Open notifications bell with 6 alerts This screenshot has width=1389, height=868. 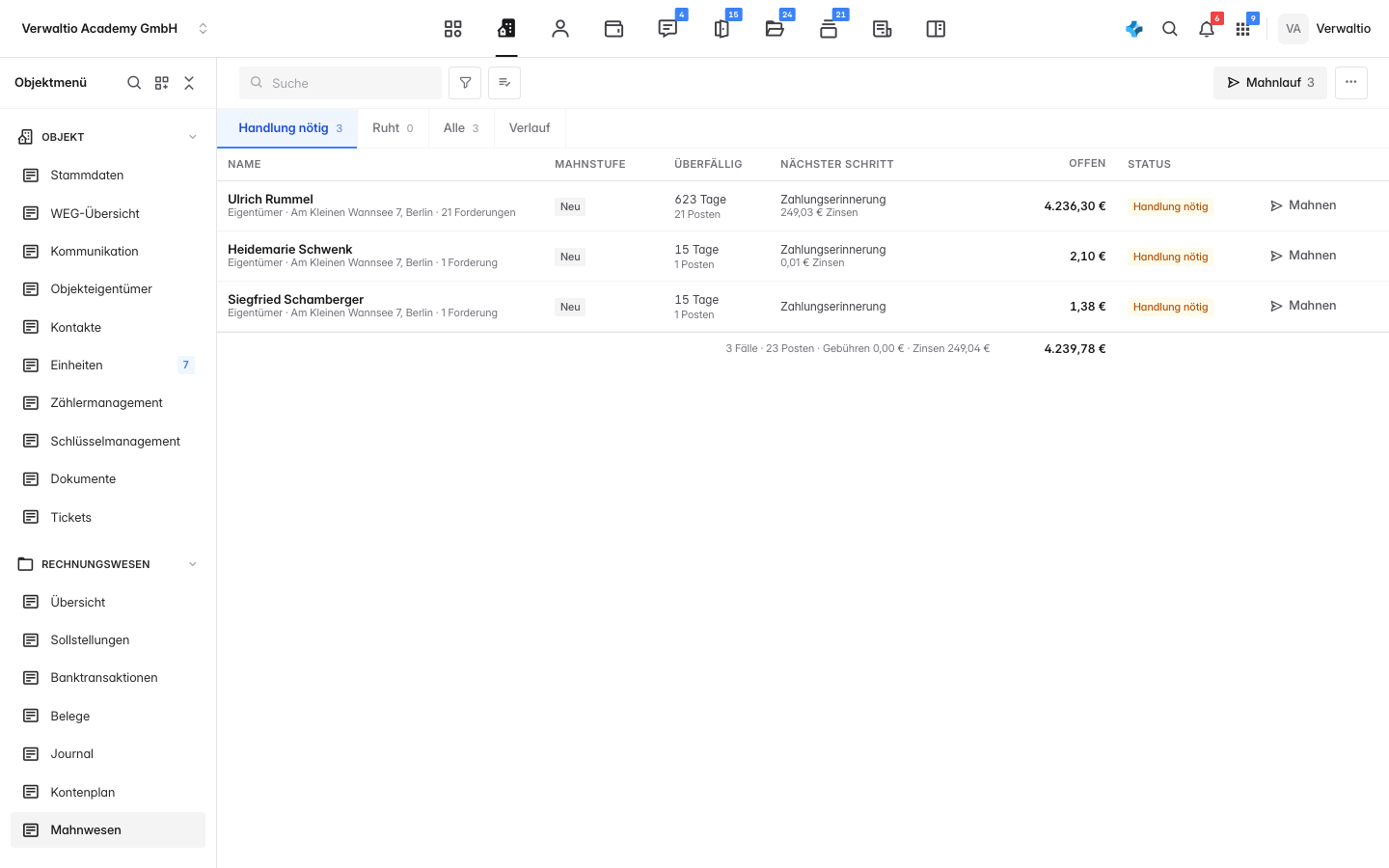pos(1207,29)
